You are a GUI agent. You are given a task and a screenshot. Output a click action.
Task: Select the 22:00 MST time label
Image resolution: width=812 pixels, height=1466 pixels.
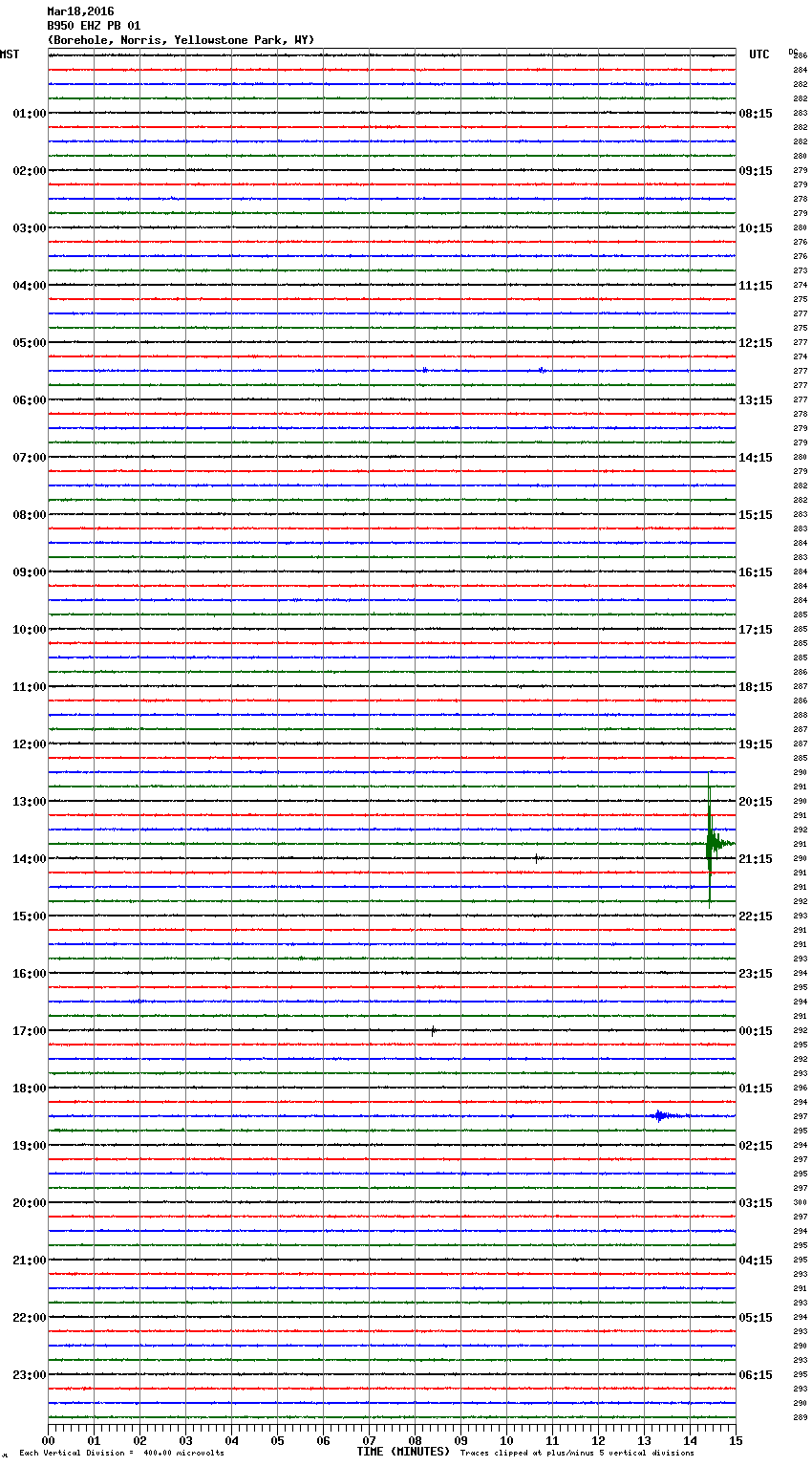(30, 1318)
